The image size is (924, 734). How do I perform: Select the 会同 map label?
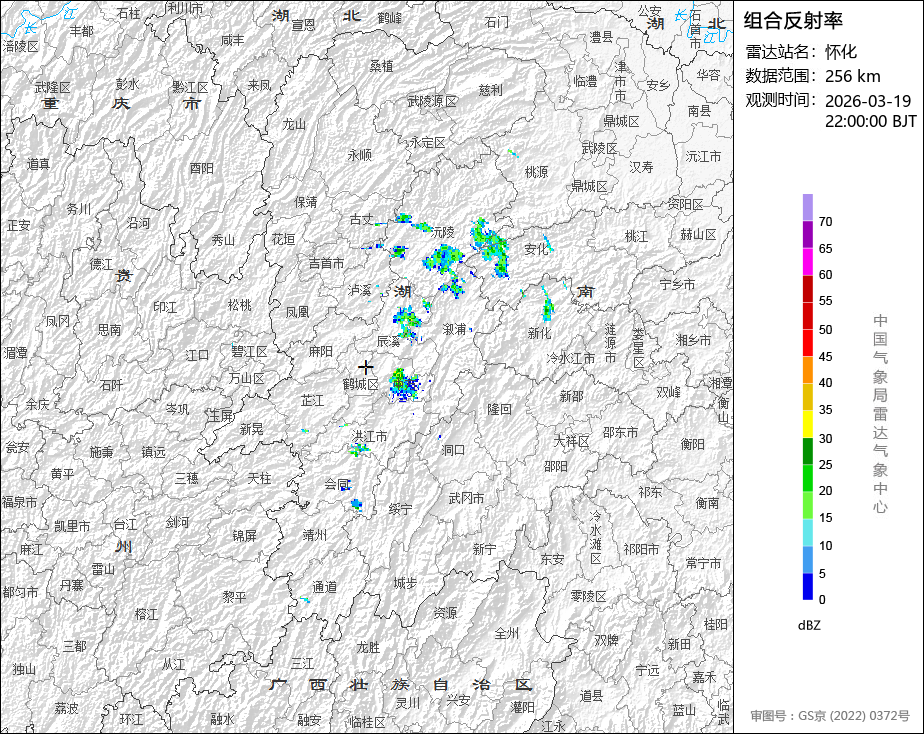pyautogui.click(x=336, y=484)
